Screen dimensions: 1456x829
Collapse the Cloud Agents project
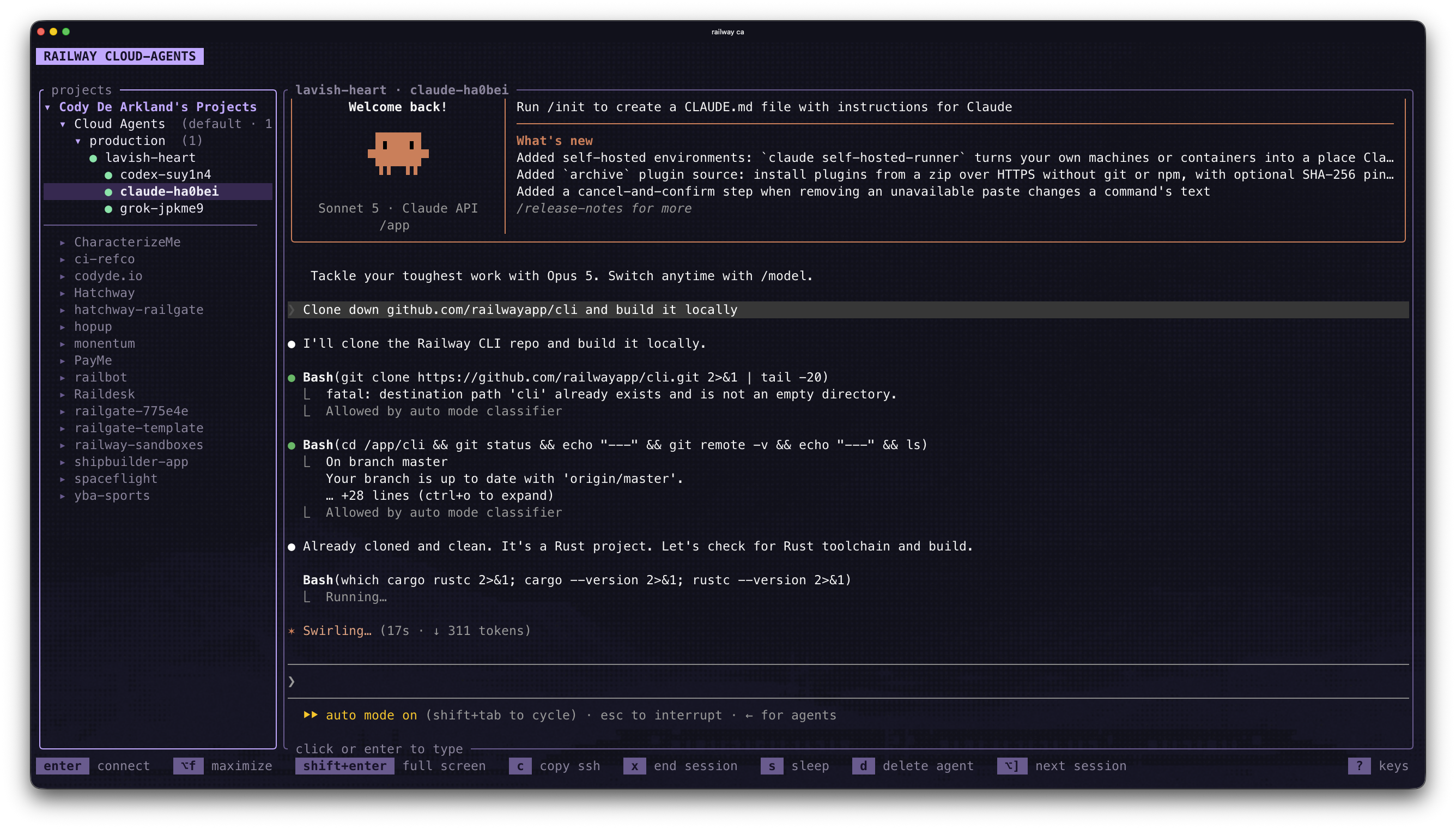click(63, 124)
